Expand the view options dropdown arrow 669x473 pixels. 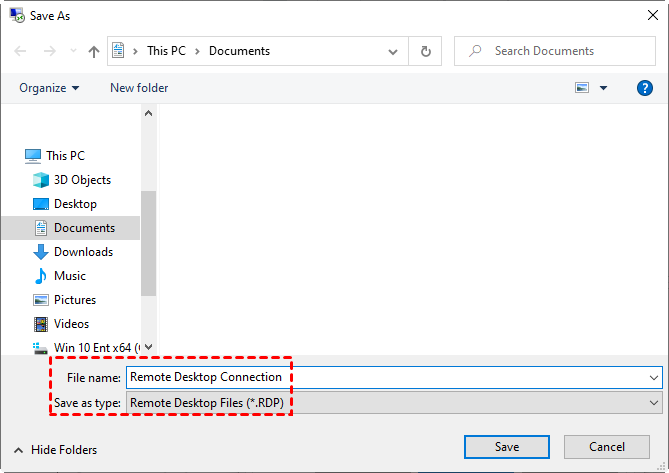click(x=603, y=88)
